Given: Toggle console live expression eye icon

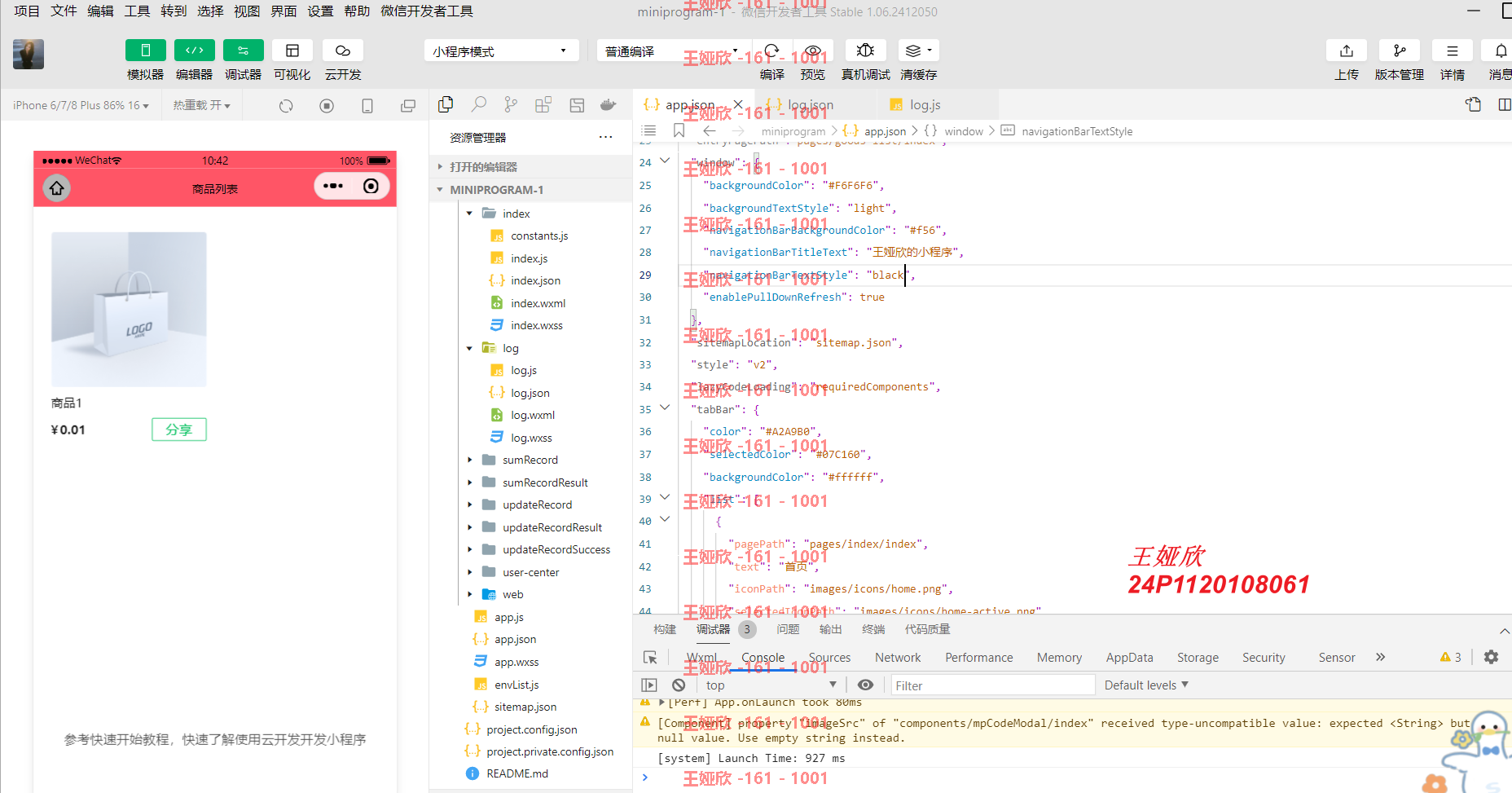Looking at the screenshot, I should (x=866, y=685).
